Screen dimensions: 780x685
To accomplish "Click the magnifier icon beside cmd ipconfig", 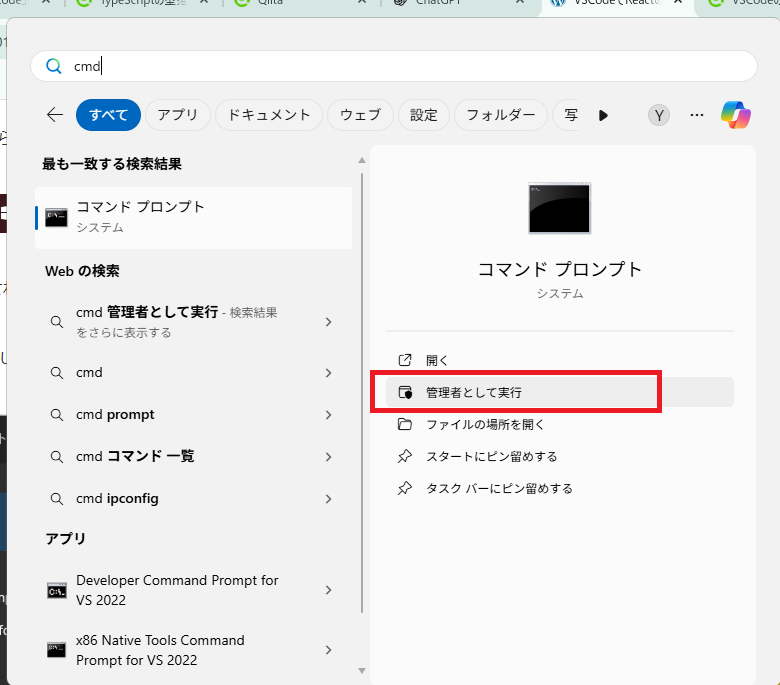I will point(57,498).
